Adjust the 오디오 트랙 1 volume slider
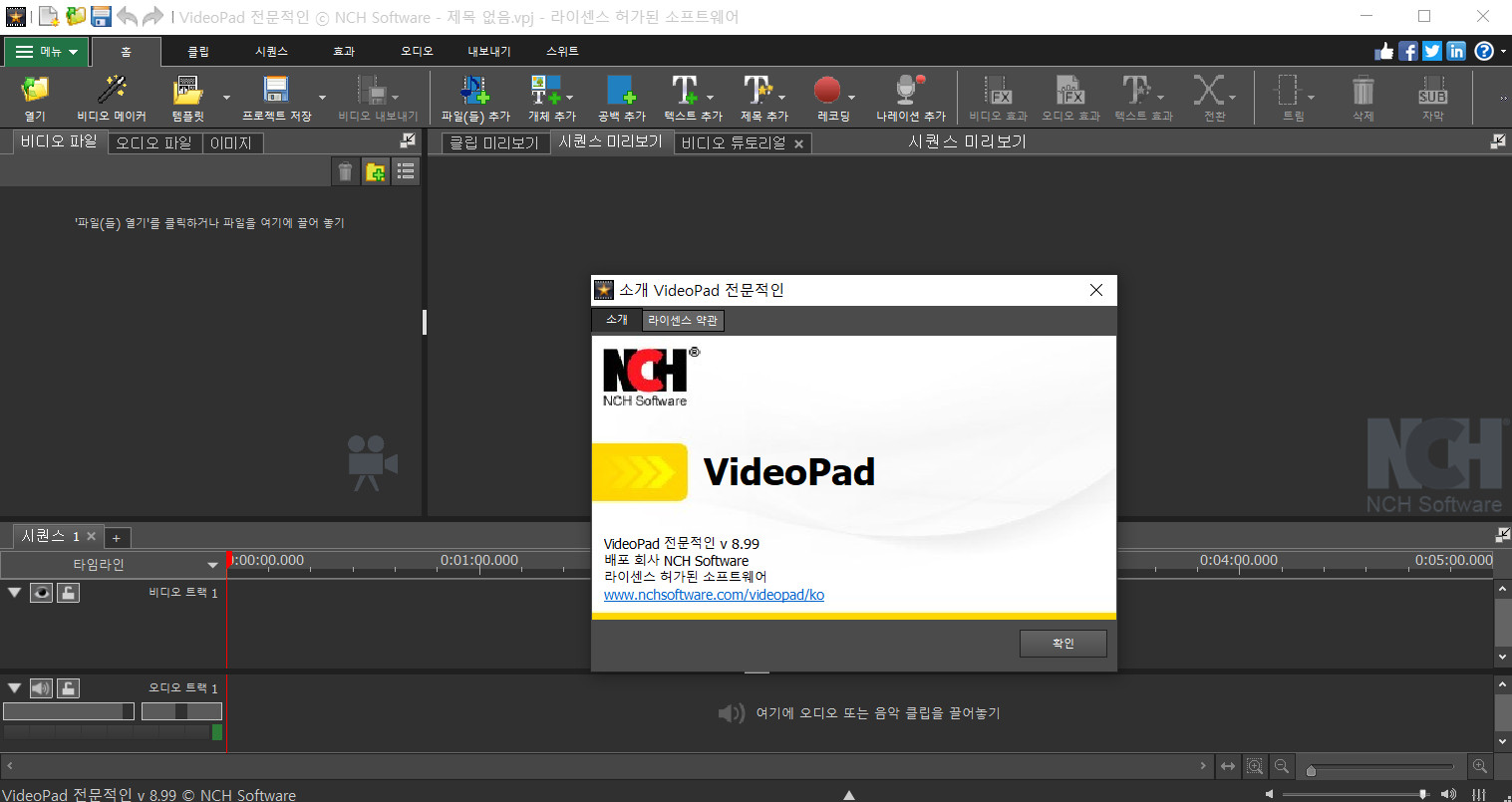Viewport: 1512px width, 802px height. [68, 711]
